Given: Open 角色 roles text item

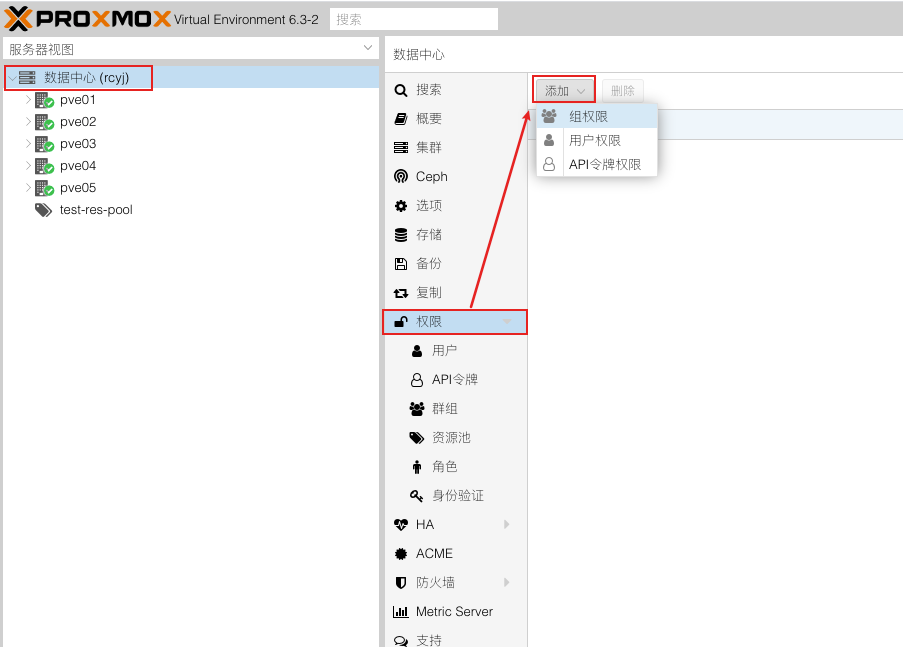Looking at the screenshot, I should (x=445, y=467).
